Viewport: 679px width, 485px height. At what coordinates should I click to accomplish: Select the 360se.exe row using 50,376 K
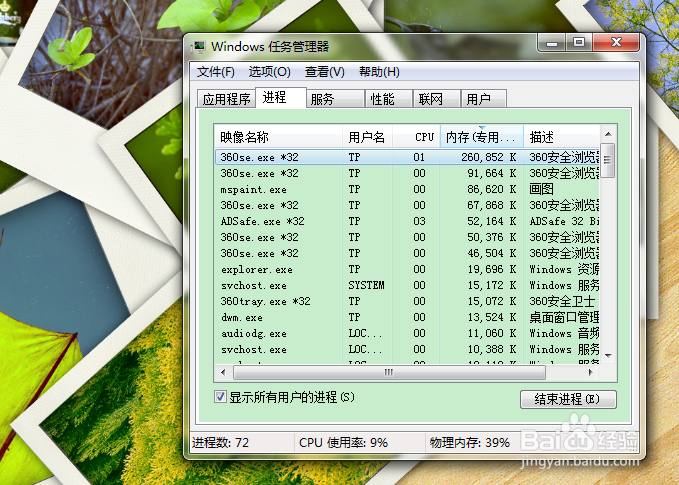pos(407,237)
